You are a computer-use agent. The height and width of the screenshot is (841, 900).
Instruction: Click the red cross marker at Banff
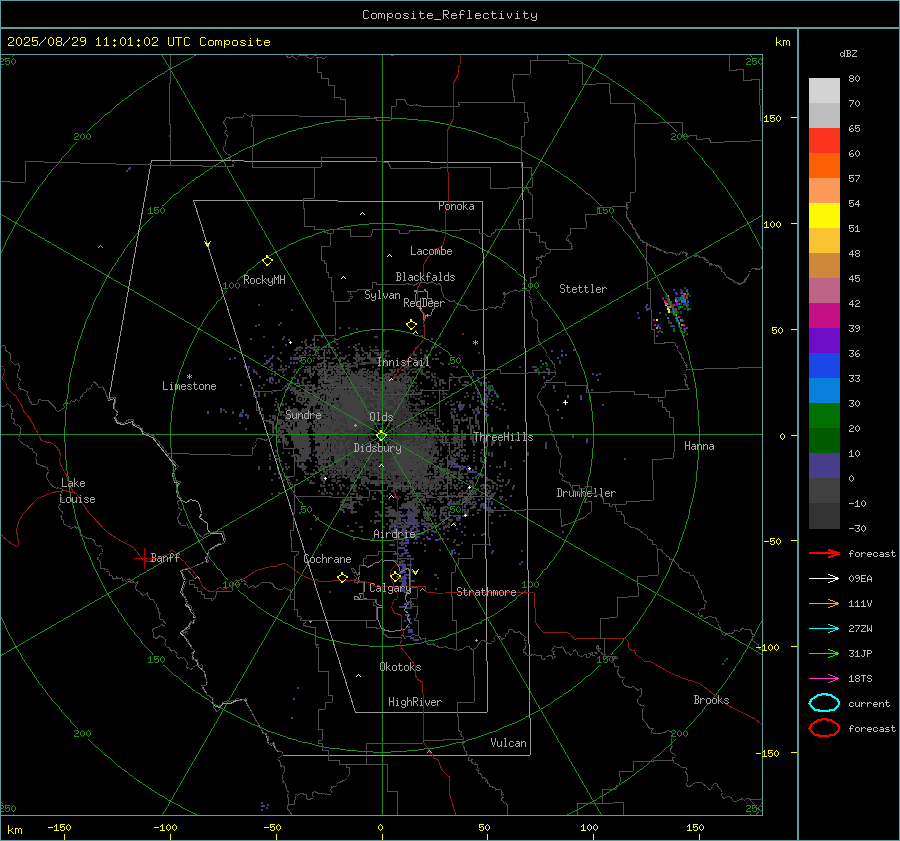142,558
